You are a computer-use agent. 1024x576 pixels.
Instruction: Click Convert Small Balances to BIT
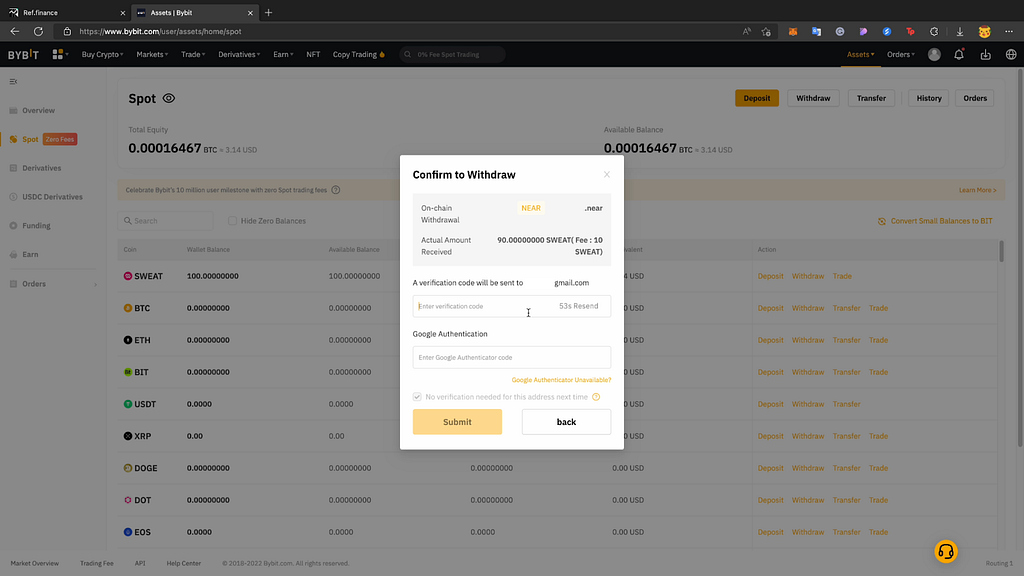click(935, 221)
